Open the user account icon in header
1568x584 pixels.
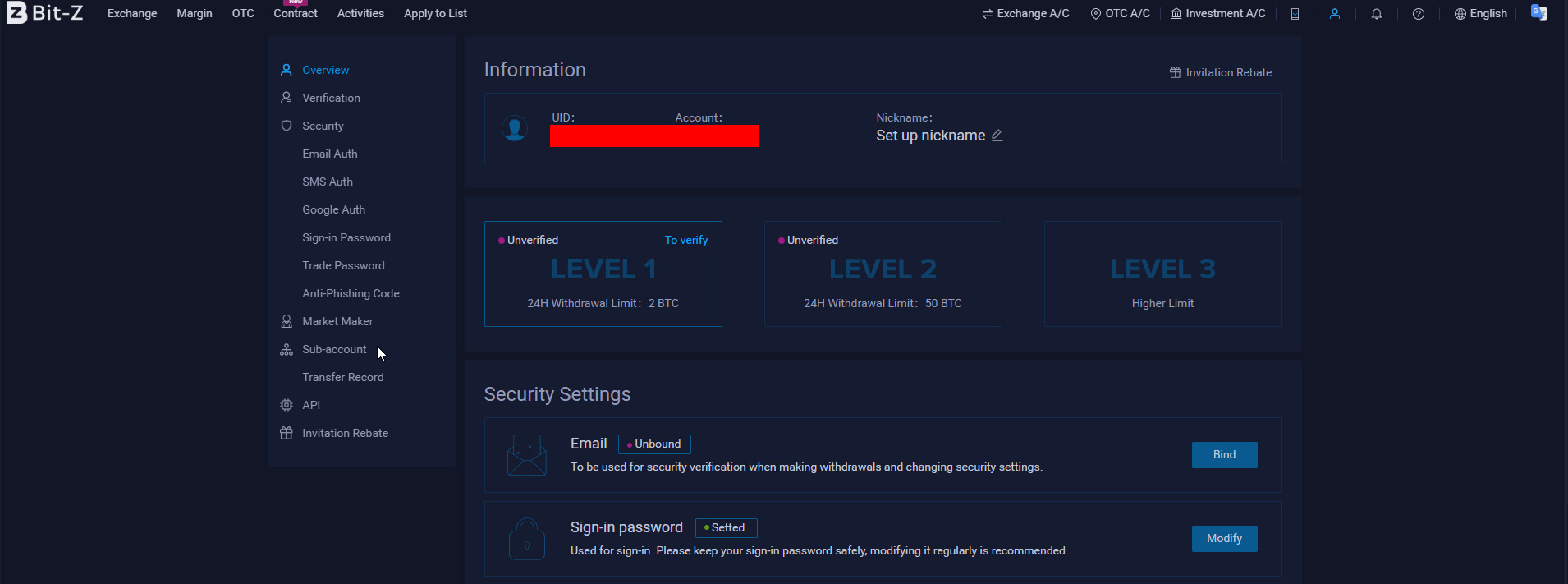pyautogui.click(x=1335, y=14)
